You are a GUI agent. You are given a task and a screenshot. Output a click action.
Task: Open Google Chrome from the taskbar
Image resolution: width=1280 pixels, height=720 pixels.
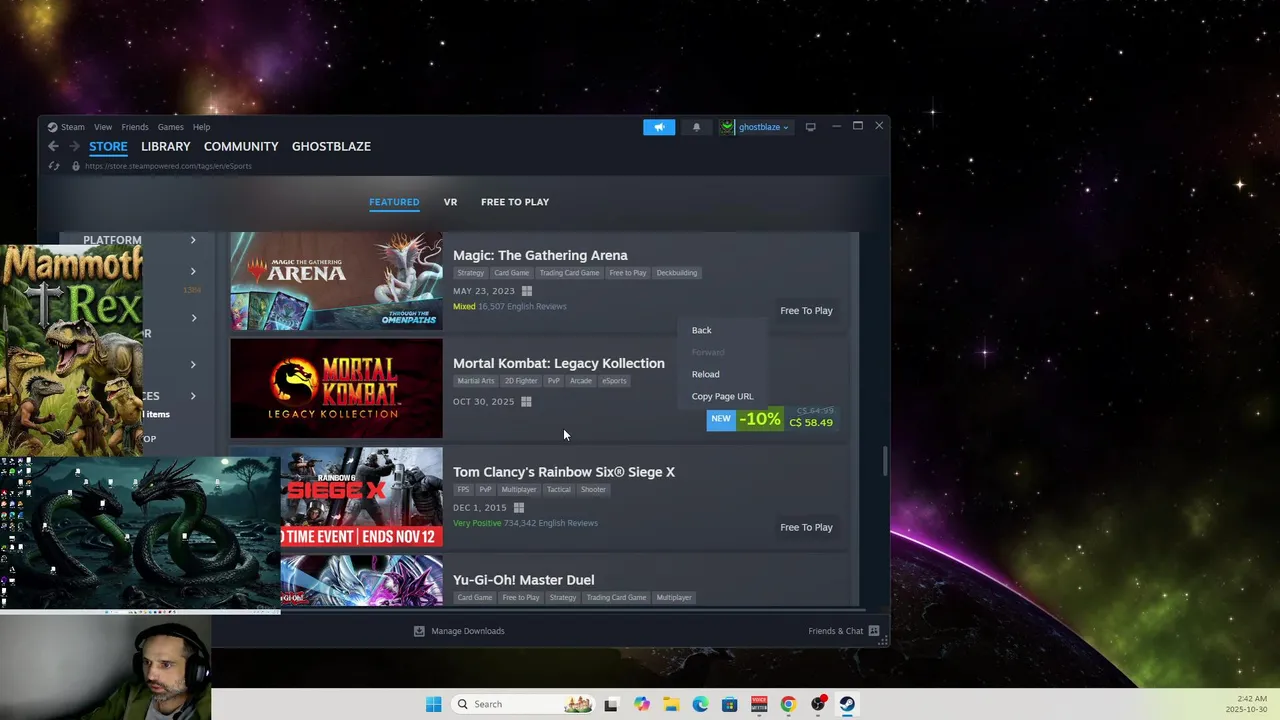(788, 704)
